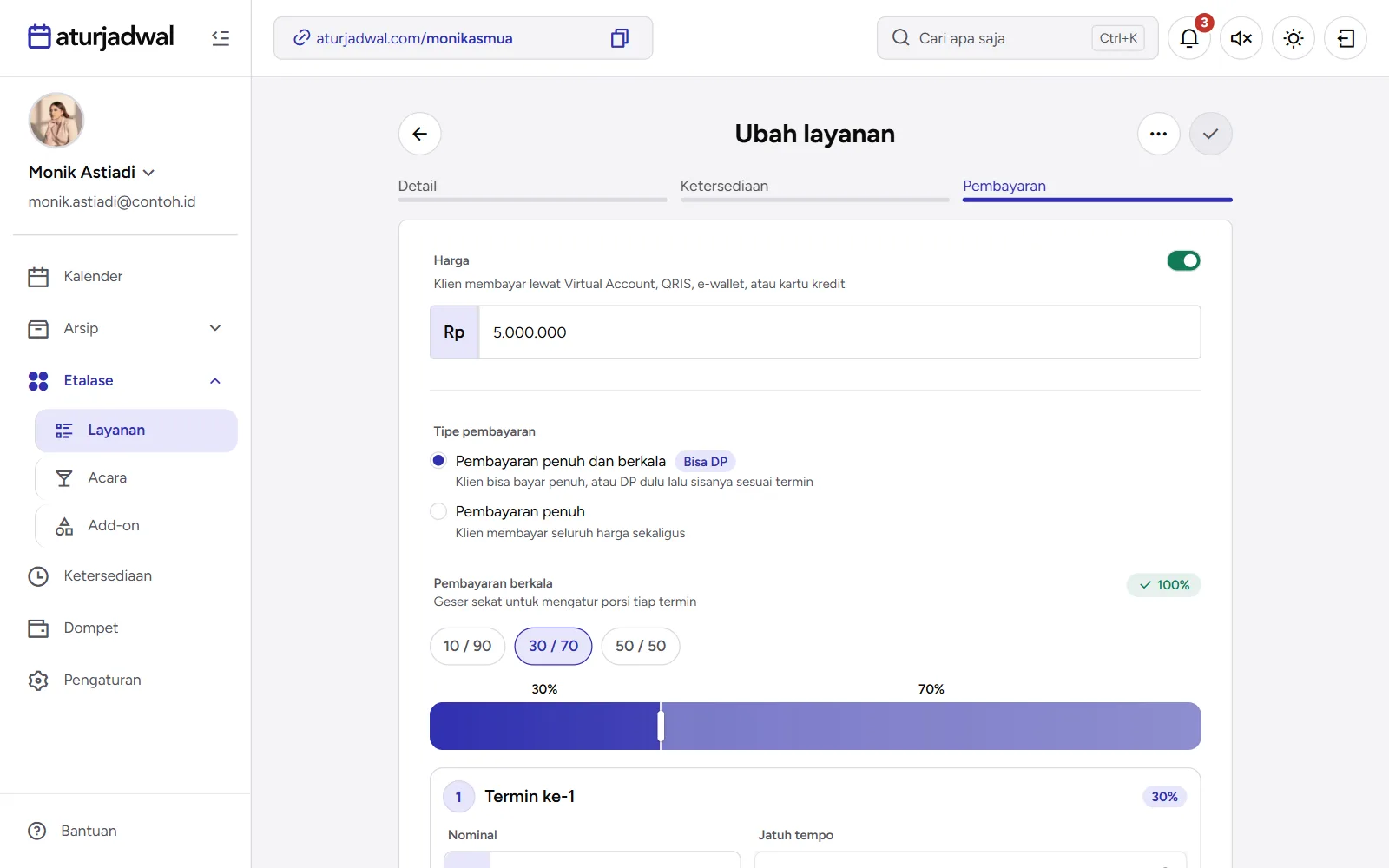This screenshot has height=868, width=1389.
Task: Expand the Arsip submenu chevron
Action: tap(215, 328)
